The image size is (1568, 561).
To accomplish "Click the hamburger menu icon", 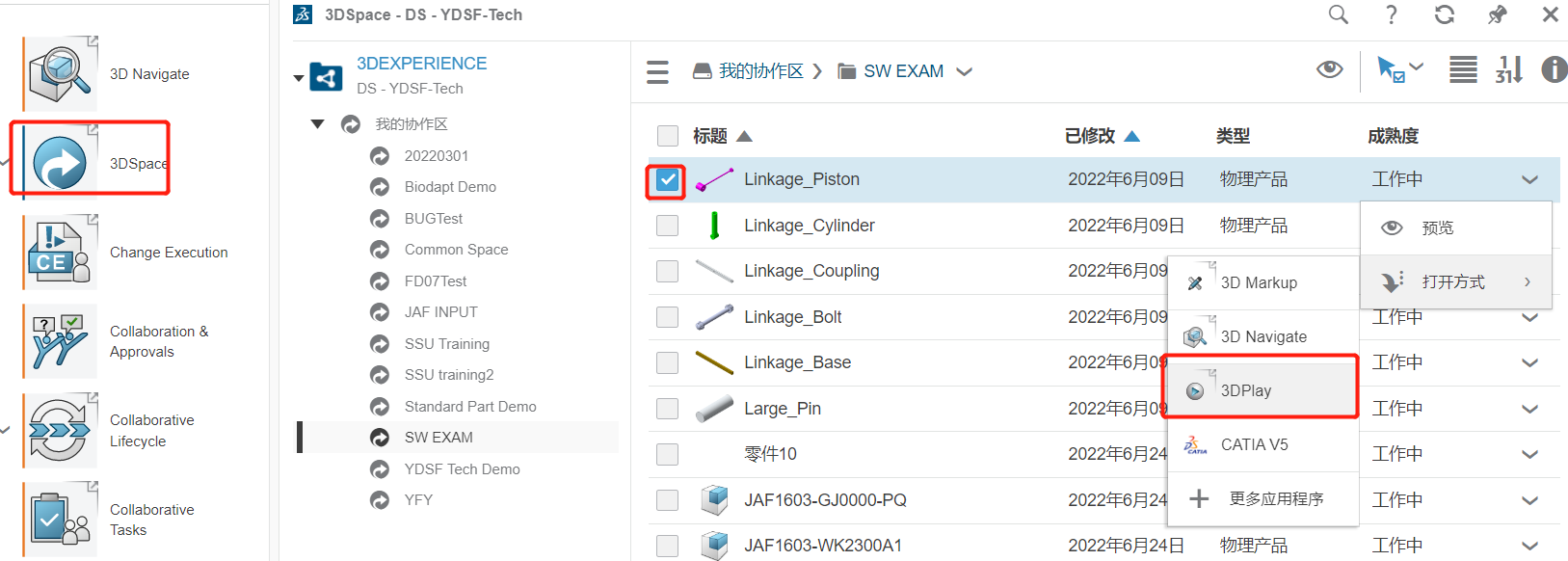I will coord(657,72).
